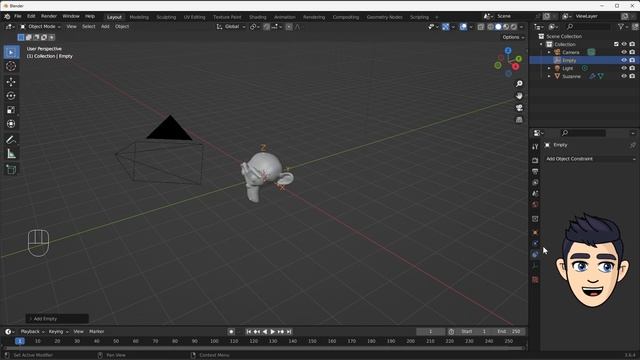Expand the Add Empty operator panel
The image size is (640, 360).
57,319
